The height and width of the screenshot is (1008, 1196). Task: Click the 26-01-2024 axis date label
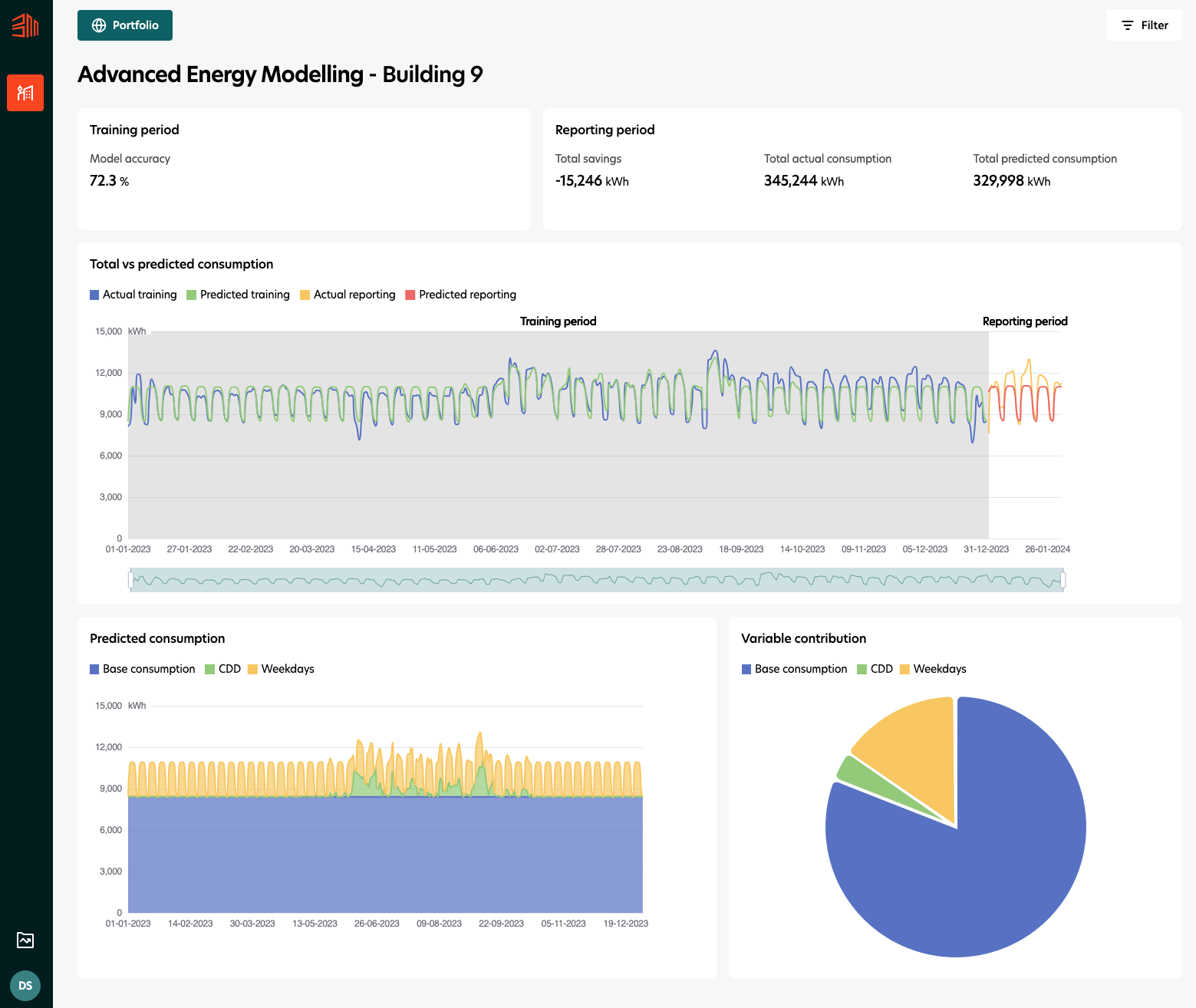pos(1048,549)
